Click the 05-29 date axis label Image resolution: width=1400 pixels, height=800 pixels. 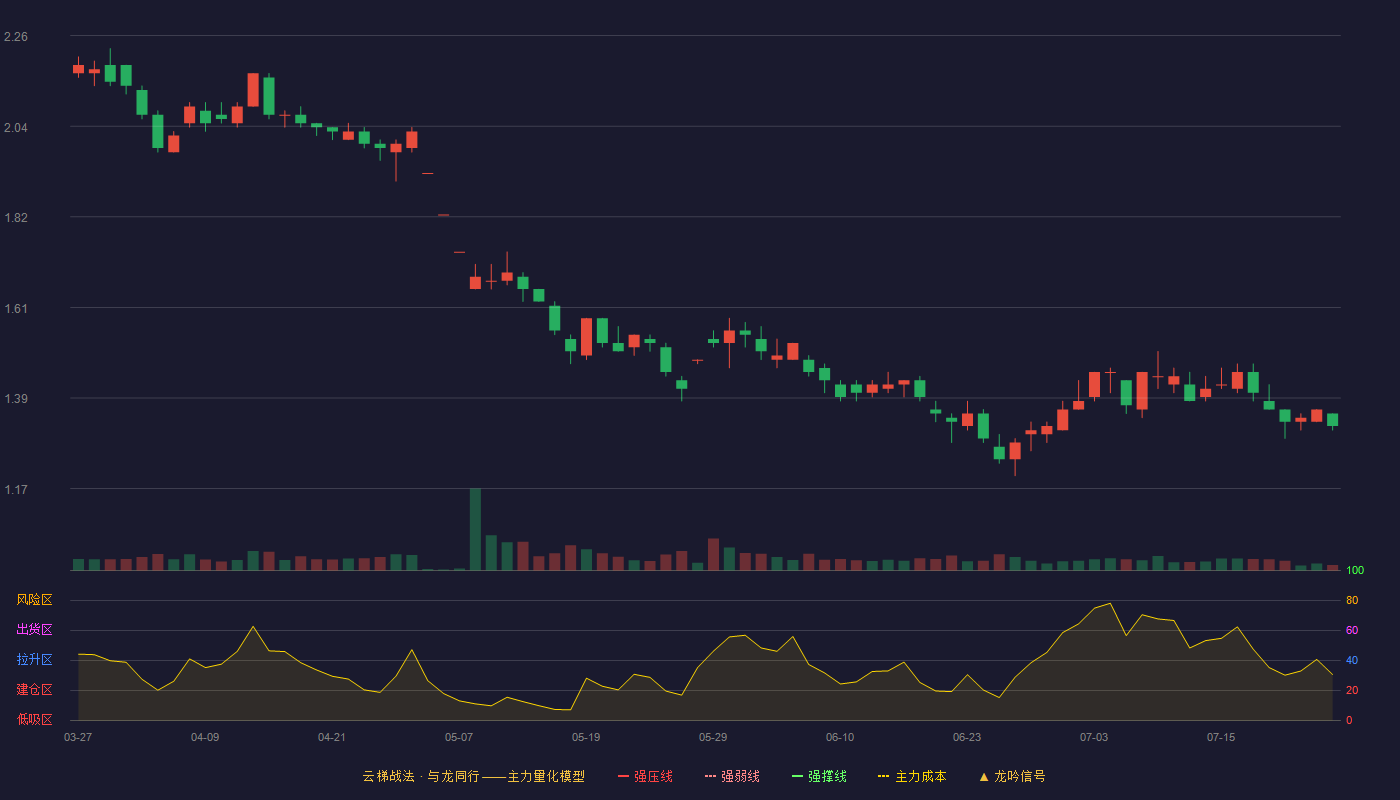coord(713,737)
